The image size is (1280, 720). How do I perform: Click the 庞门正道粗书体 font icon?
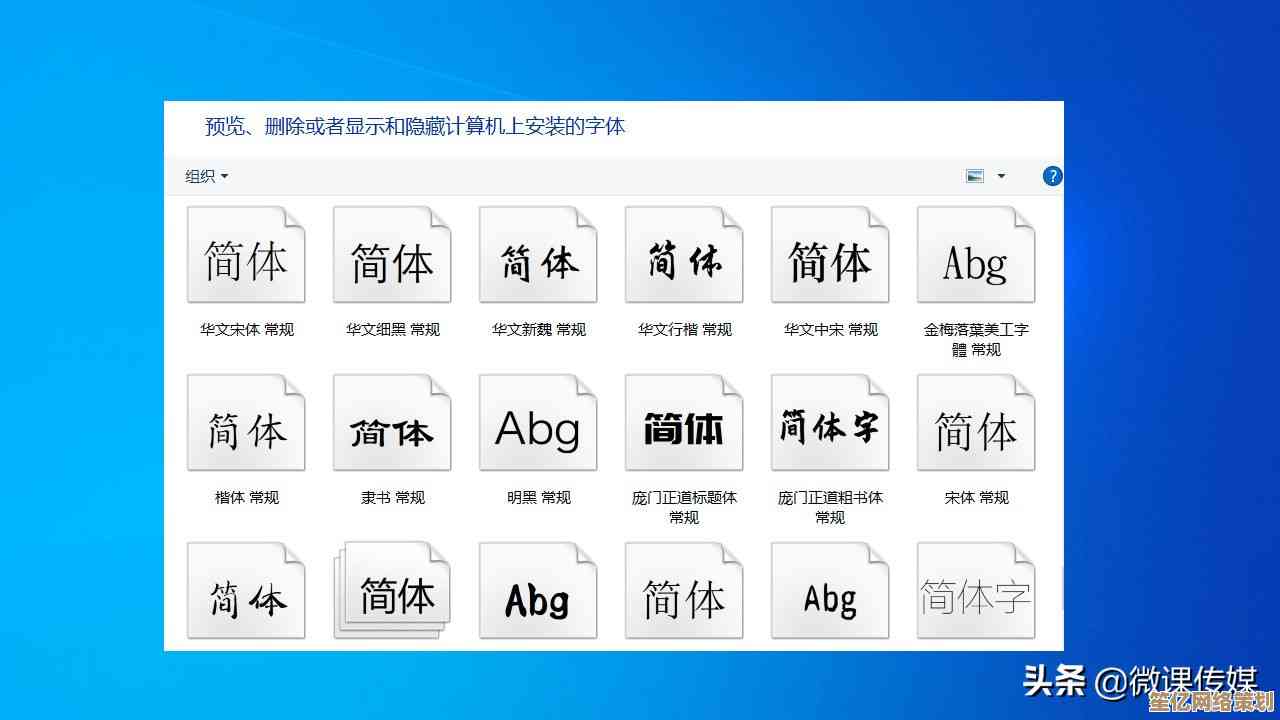click(x=830, y=423)
